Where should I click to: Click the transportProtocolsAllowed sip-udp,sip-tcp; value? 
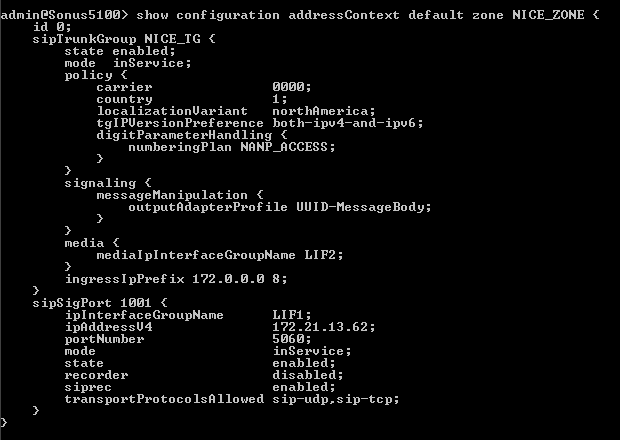tap(336, 399)
